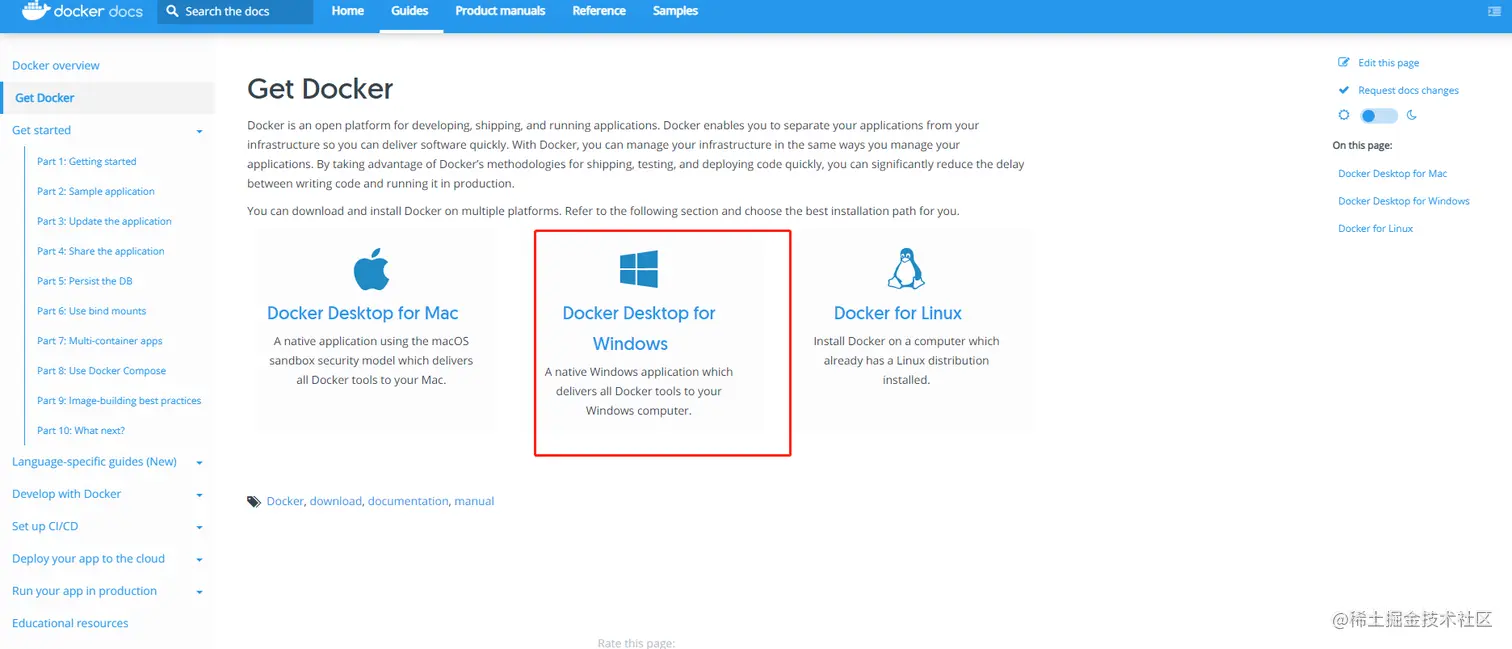Image resolution: width=1512 pixels, height=649 pixels.
Task: Click the search magnifier icon
Action: (172, 12)
